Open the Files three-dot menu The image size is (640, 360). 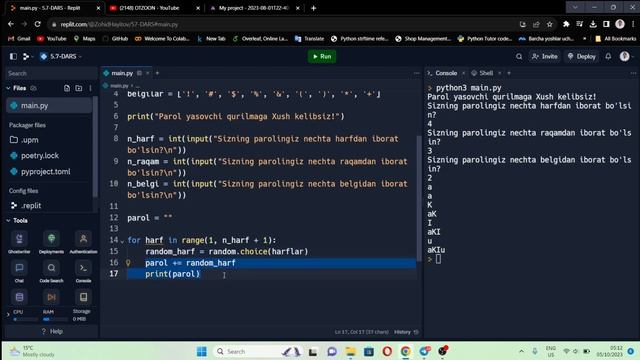pos(90,88)
